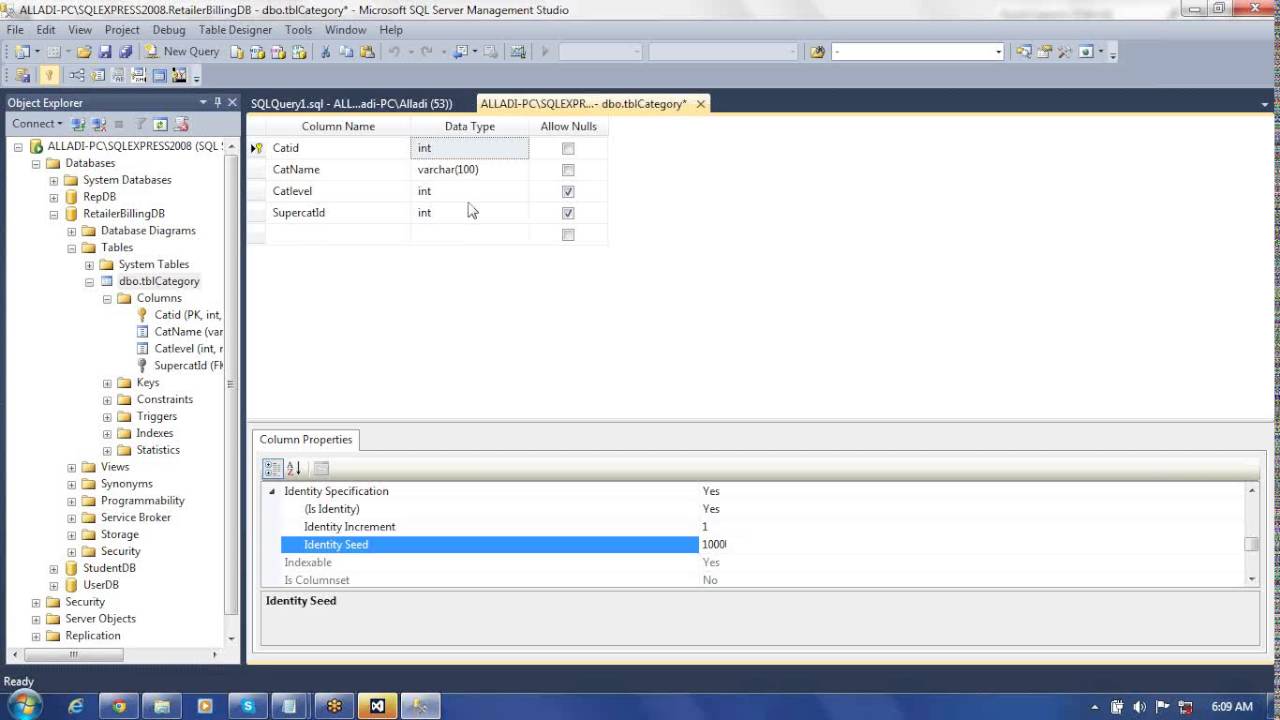
Task: Open the find combo box dropdown in toolbar
Action: coord(998,51)
